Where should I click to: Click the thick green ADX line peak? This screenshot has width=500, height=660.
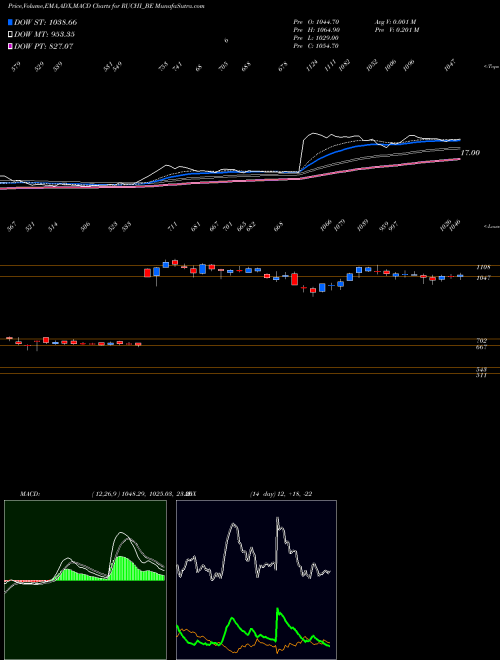coord(277,609)
